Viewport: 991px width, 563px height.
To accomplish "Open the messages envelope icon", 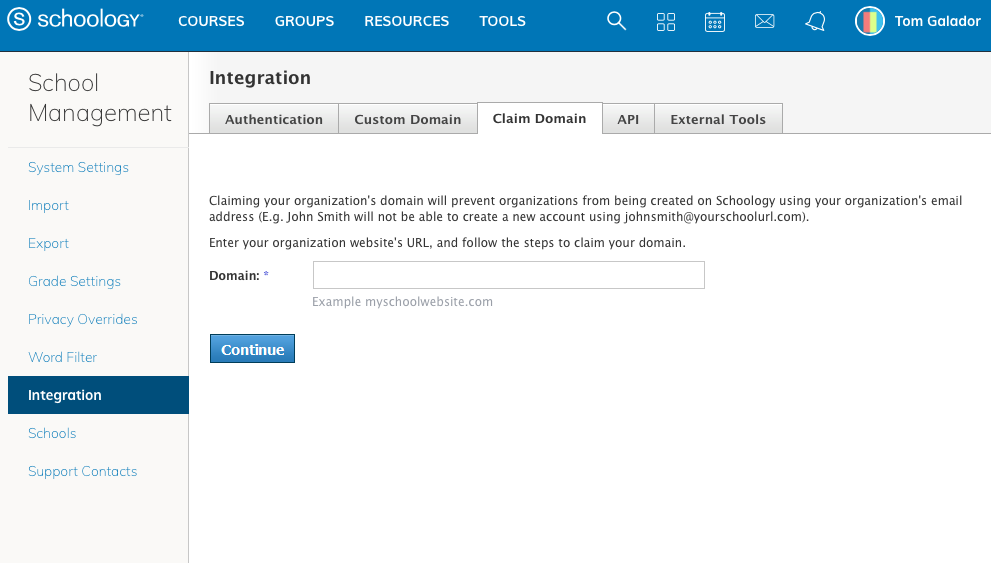I will click(765, 21).
